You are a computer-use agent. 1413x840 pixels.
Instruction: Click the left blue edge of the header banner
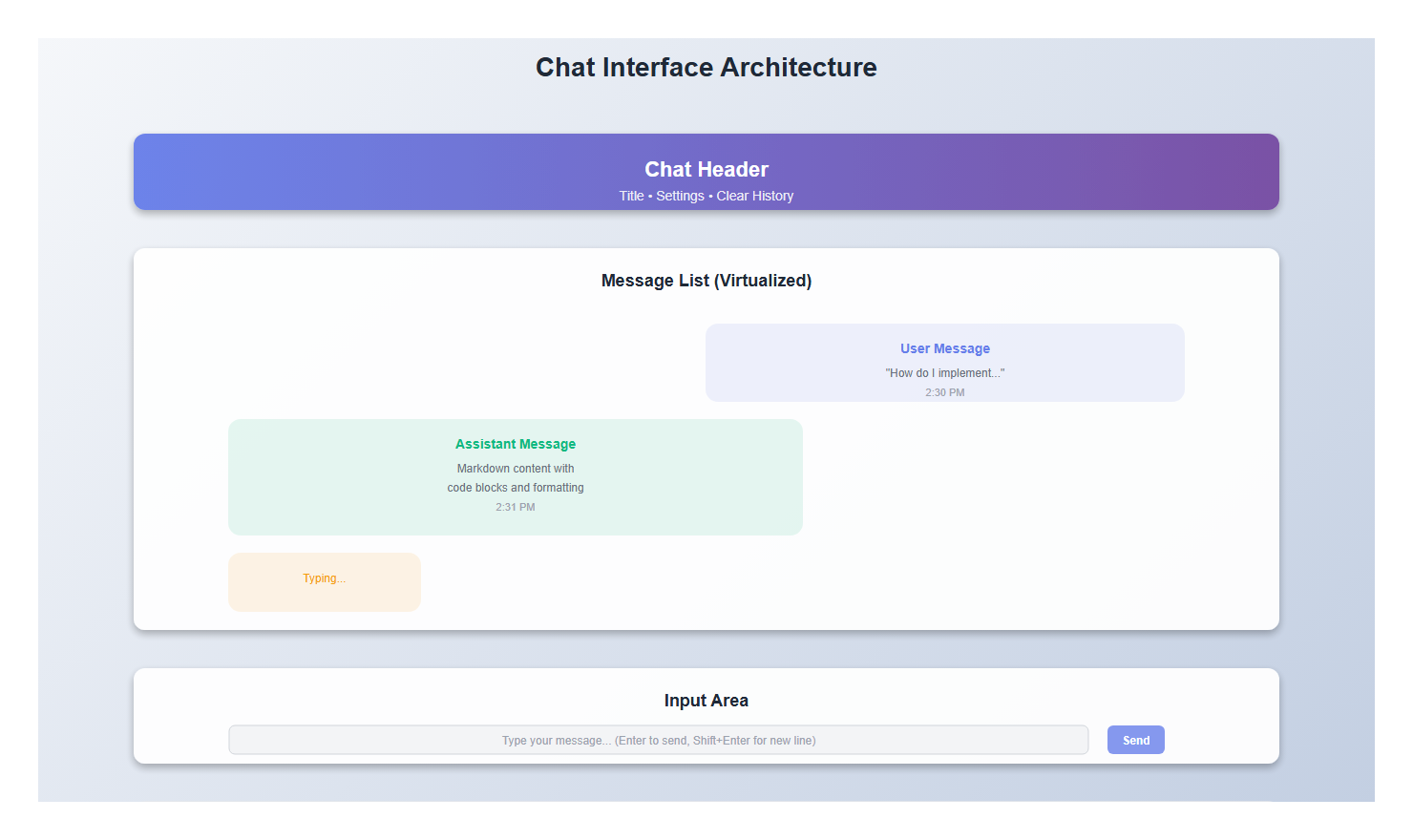(153, 172)
